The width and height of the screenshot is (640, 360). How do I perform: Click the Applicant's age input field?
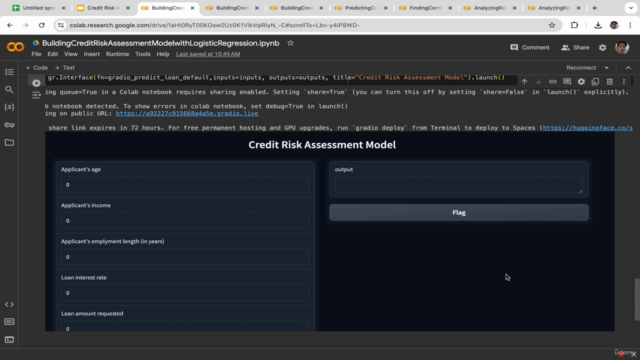pyautogui.click(x=185, y=185)
